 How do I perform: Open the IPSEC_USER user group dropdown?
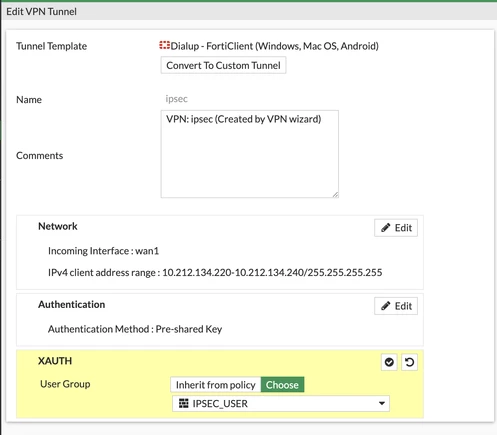click(x=281, y=403)
